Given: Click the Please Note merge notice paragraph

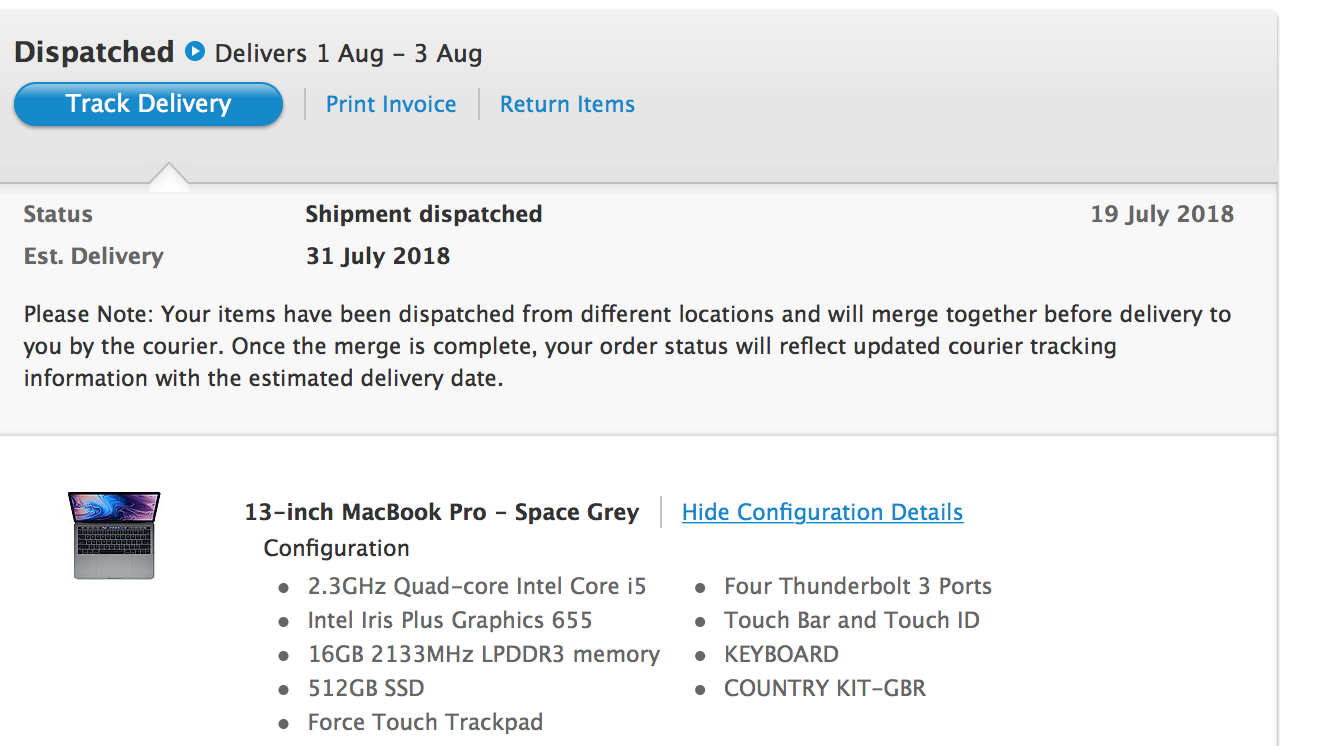Looking at the screenshot, I should pos(627,346).
